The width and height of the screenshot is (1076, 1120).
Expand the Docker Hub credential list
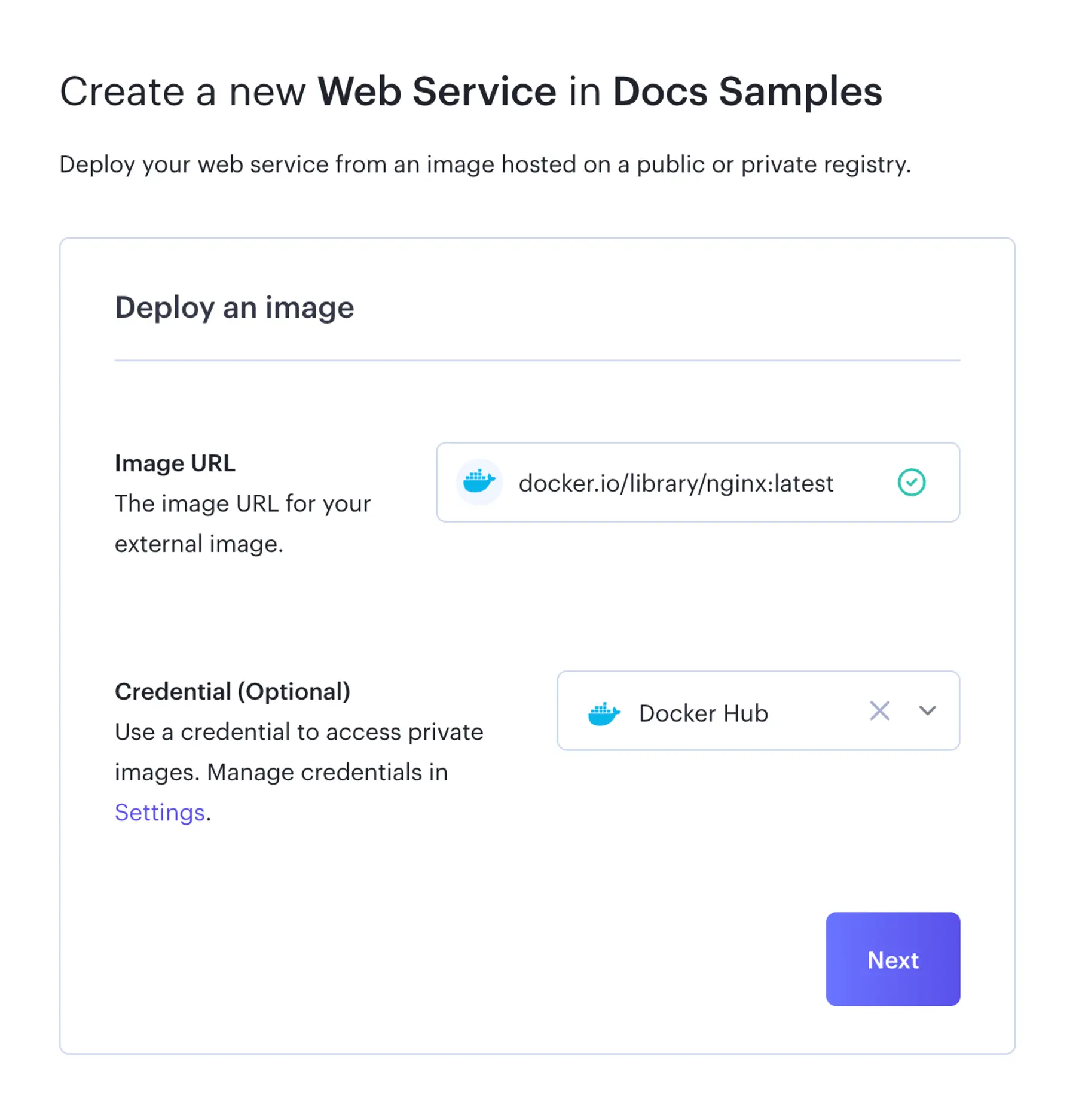tap(928, 711)
